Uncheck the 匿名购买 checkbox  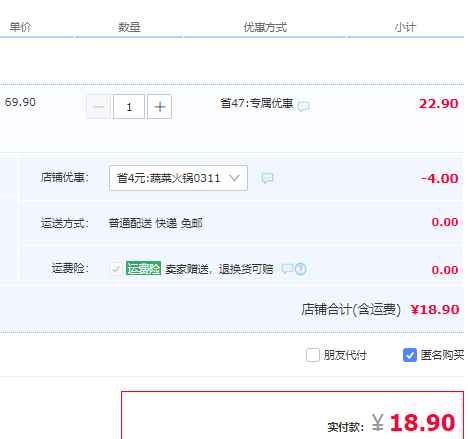(410, 355)
